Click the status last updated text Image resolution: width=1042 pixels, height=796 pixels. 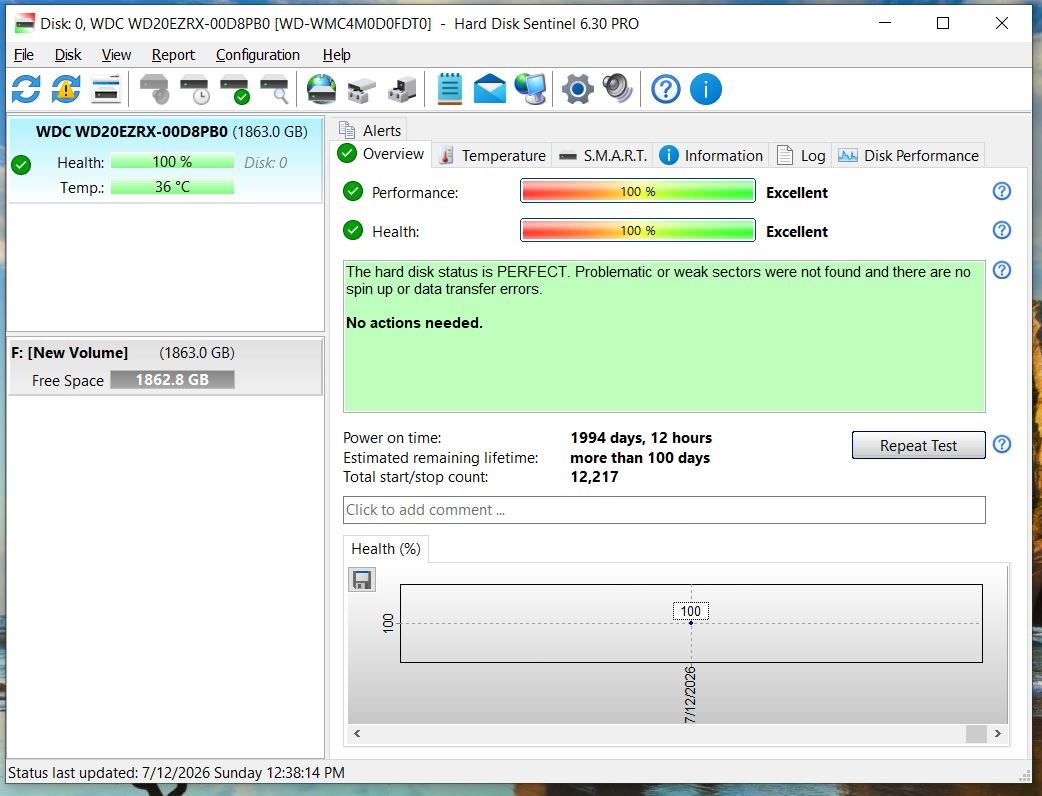pyautogui.click(x=176, y=773)
